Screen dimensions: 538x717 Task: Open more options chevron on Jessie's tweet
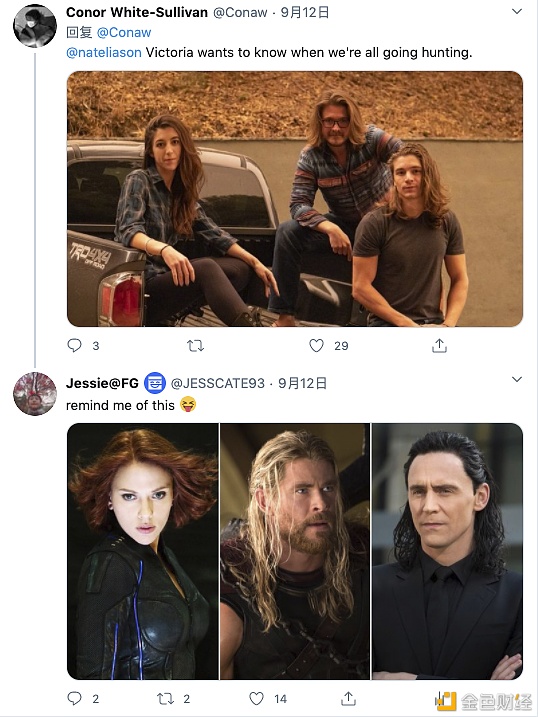click(517, 379)
